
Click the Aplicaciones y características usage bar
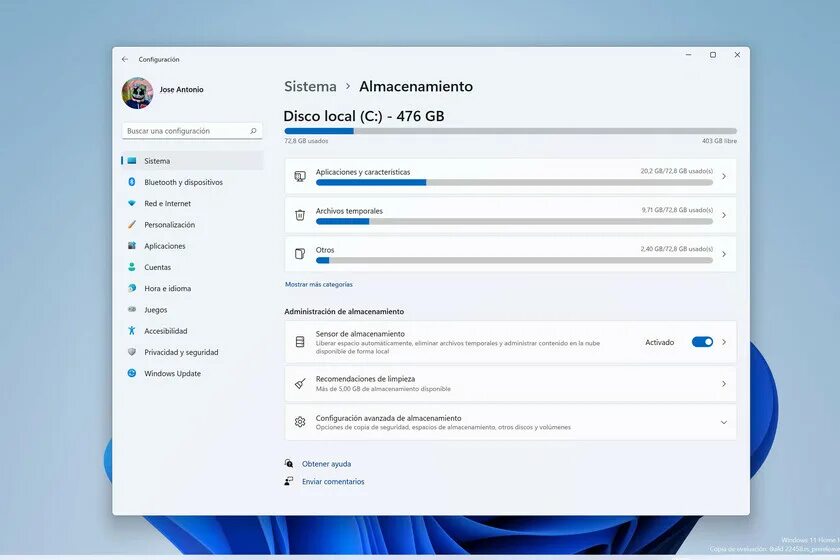514,183
